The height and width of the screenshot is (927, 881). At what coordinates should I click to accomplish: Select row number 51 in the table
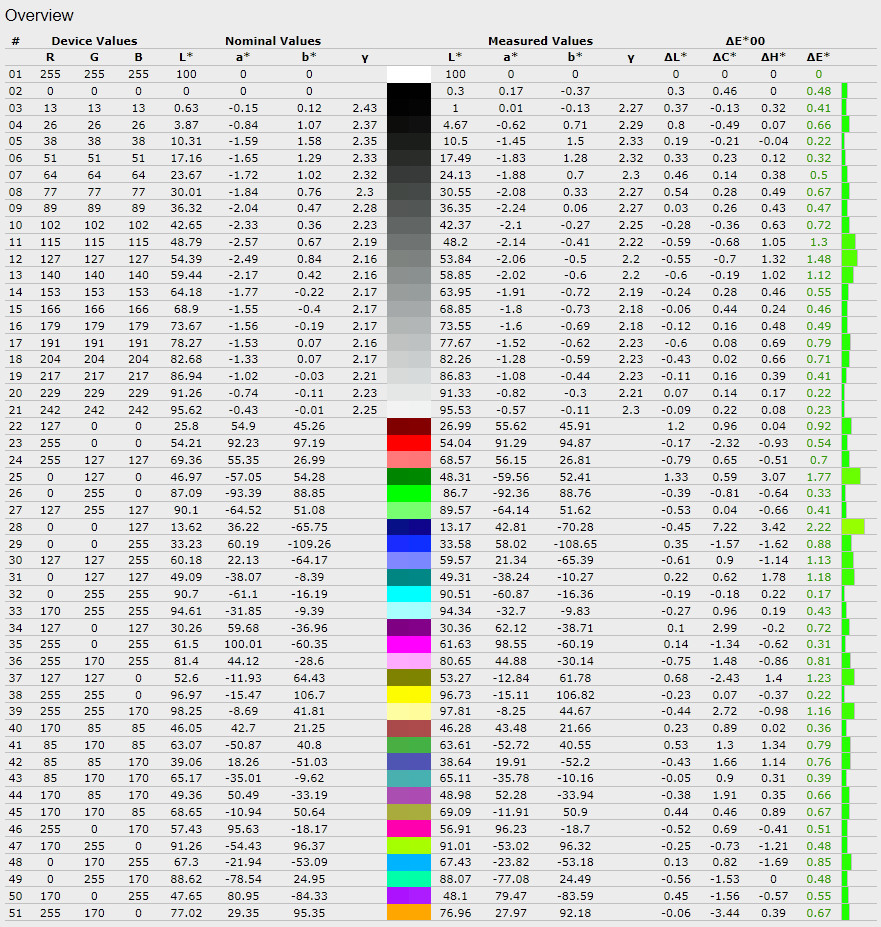(15, 912)
